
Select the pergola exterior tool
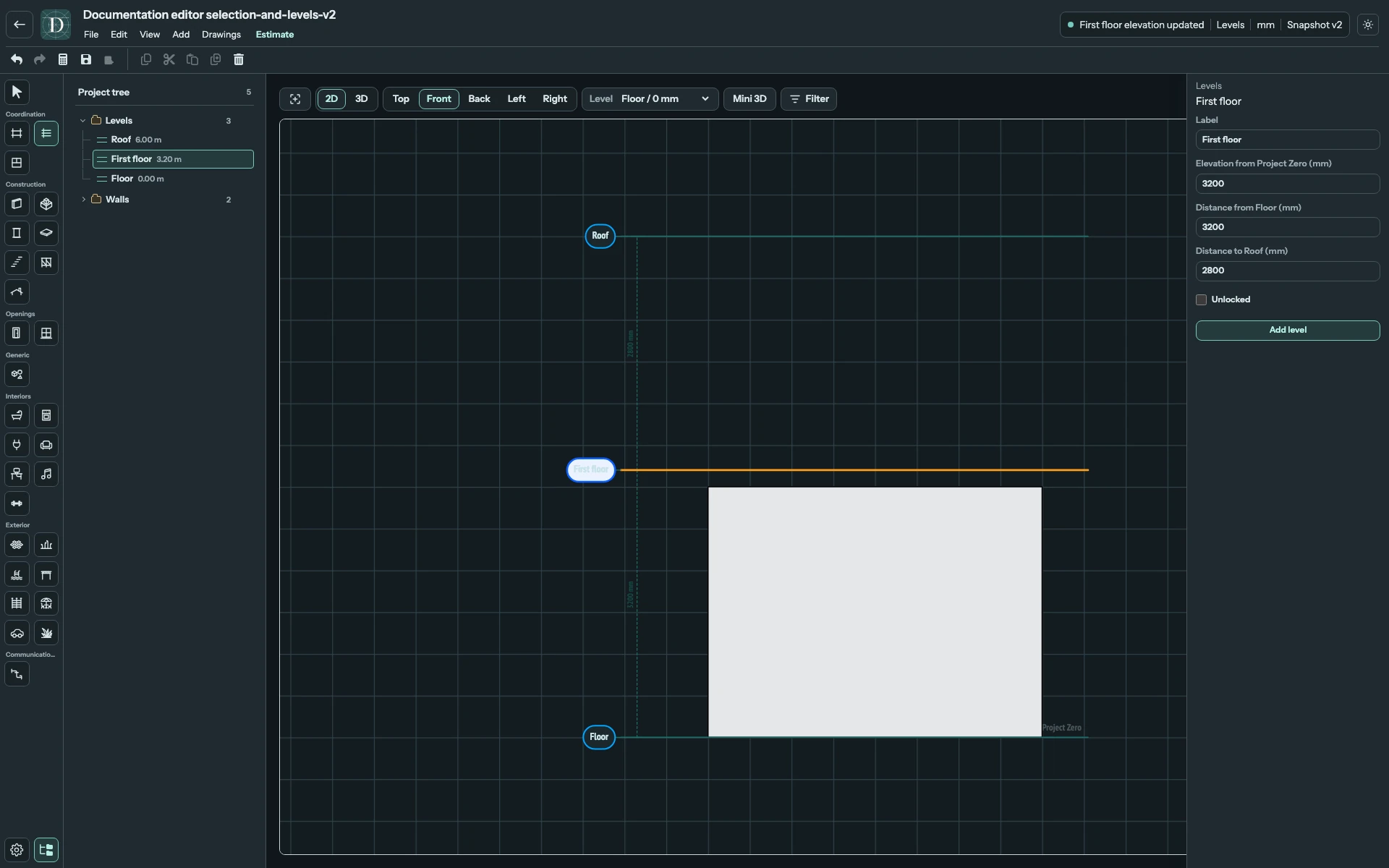46,574
